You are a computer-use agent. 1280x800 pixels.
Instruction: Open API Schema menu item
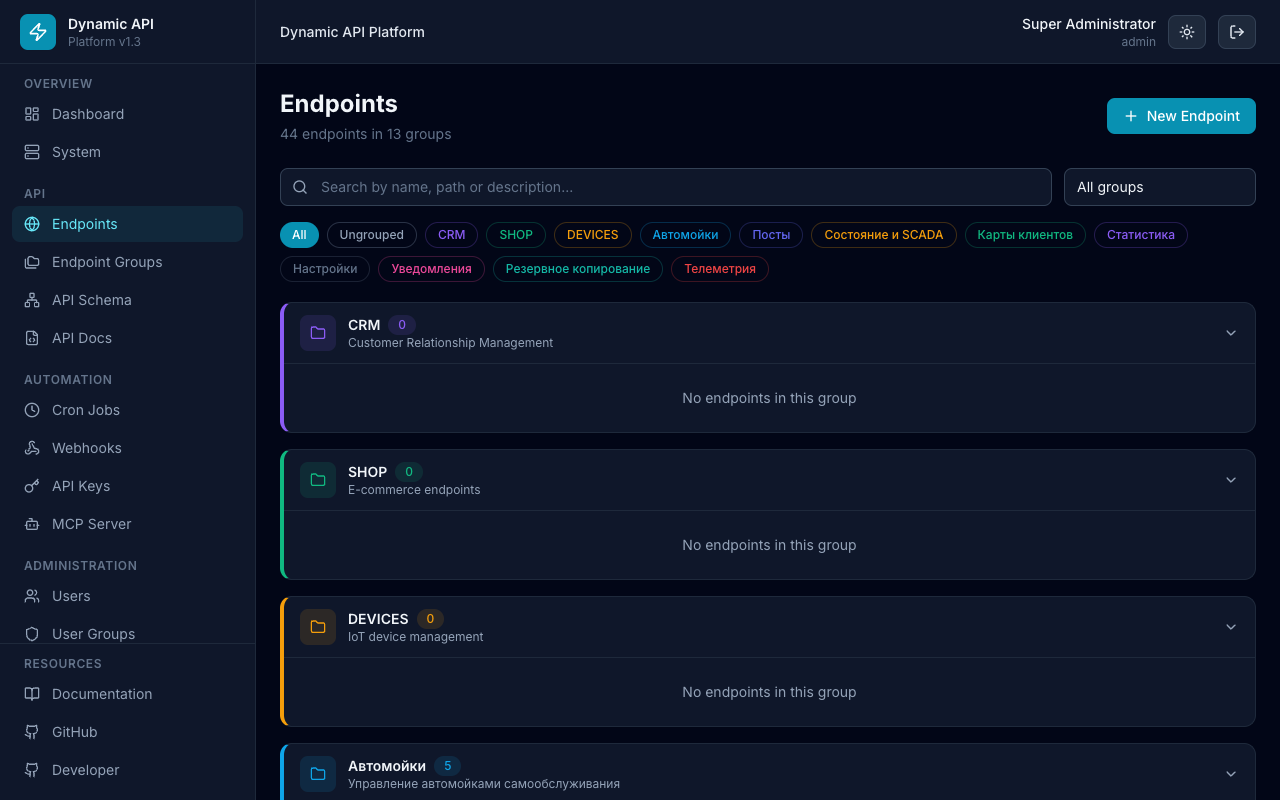[127, 300]
